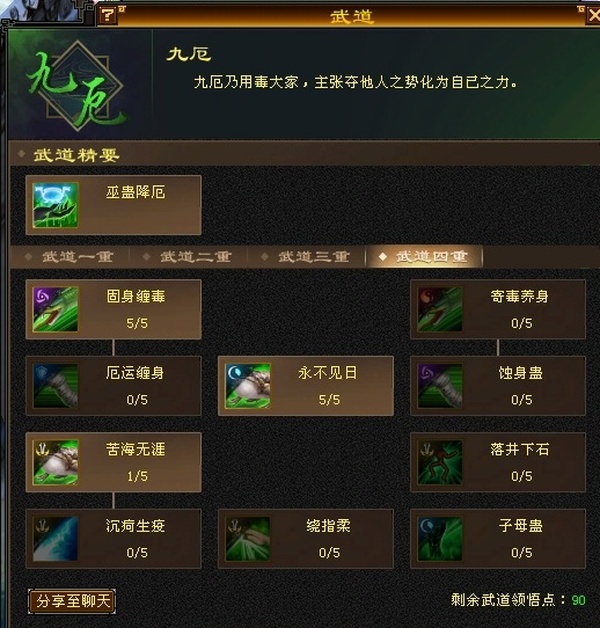Switch to the 武道三重 tab

[x=306, y=257]
